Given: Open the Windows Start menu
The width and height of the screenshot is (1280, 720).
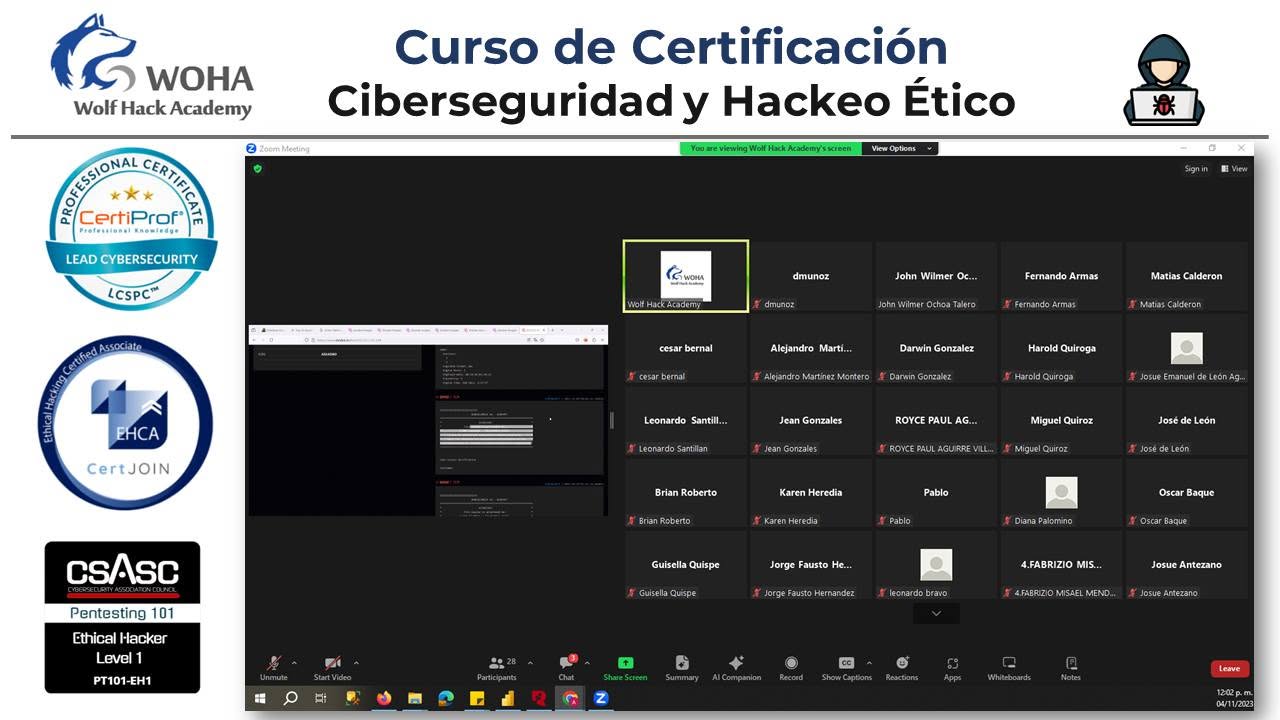Looking at the screenshot, I should tap(260, 698).
